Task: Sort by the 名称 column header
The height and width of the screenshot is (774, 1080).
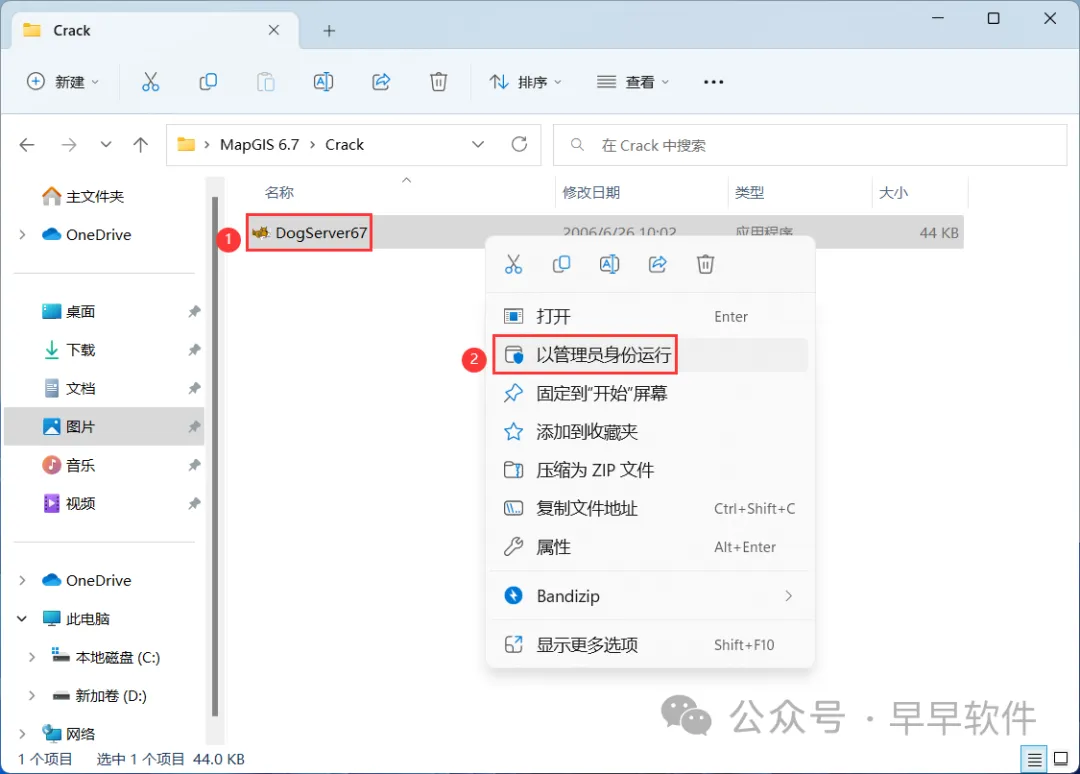Action: [x=279, y=193]
